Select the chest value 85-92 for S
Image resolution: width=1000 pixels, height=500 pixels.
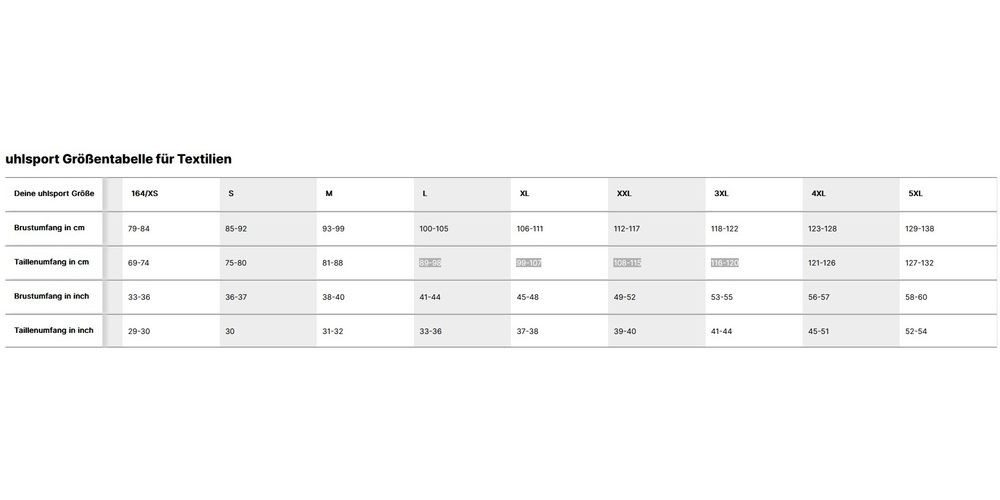click(236, 228)
